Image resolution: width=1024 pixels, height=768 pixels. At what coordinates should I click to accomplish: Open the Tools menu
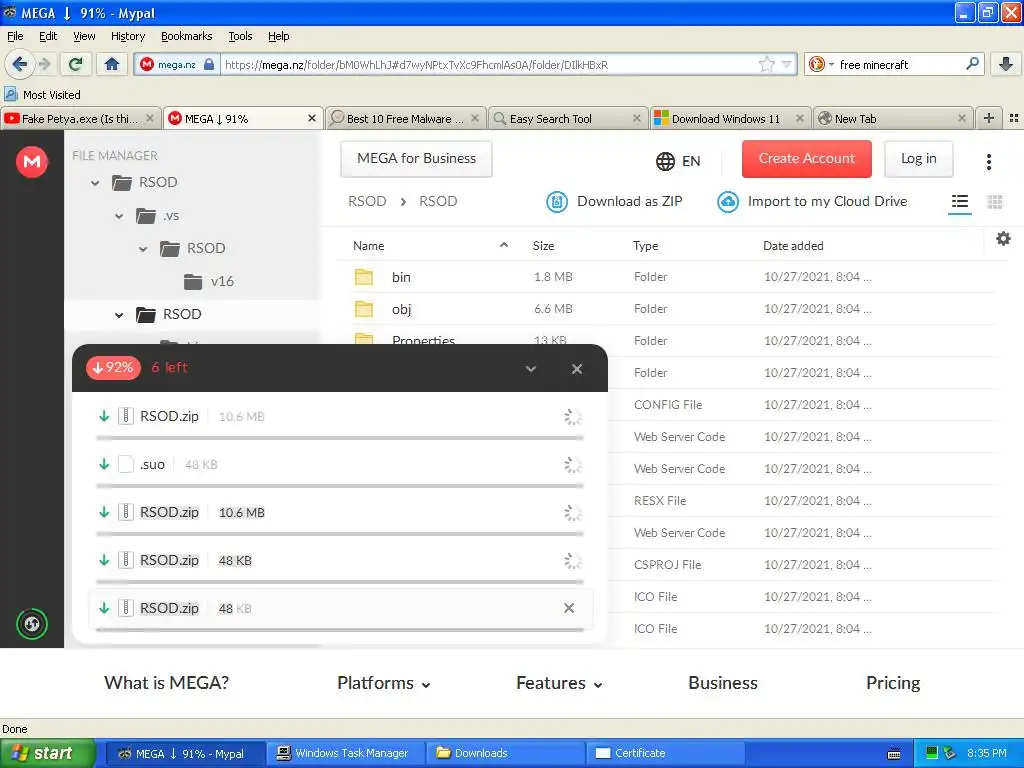(240, 36)
